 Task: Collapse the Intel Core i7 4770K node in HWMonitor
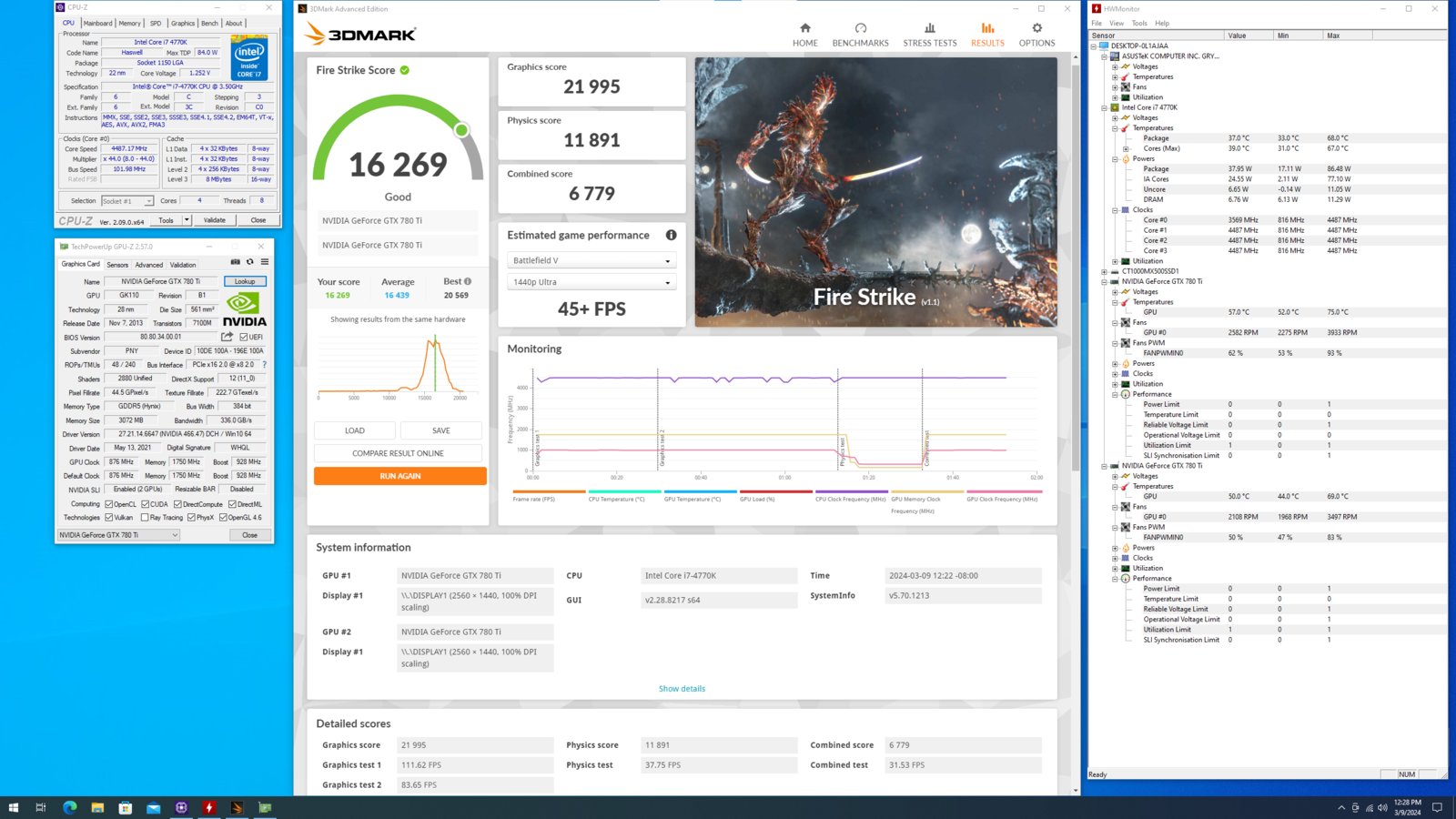[x=1104, y=107]
